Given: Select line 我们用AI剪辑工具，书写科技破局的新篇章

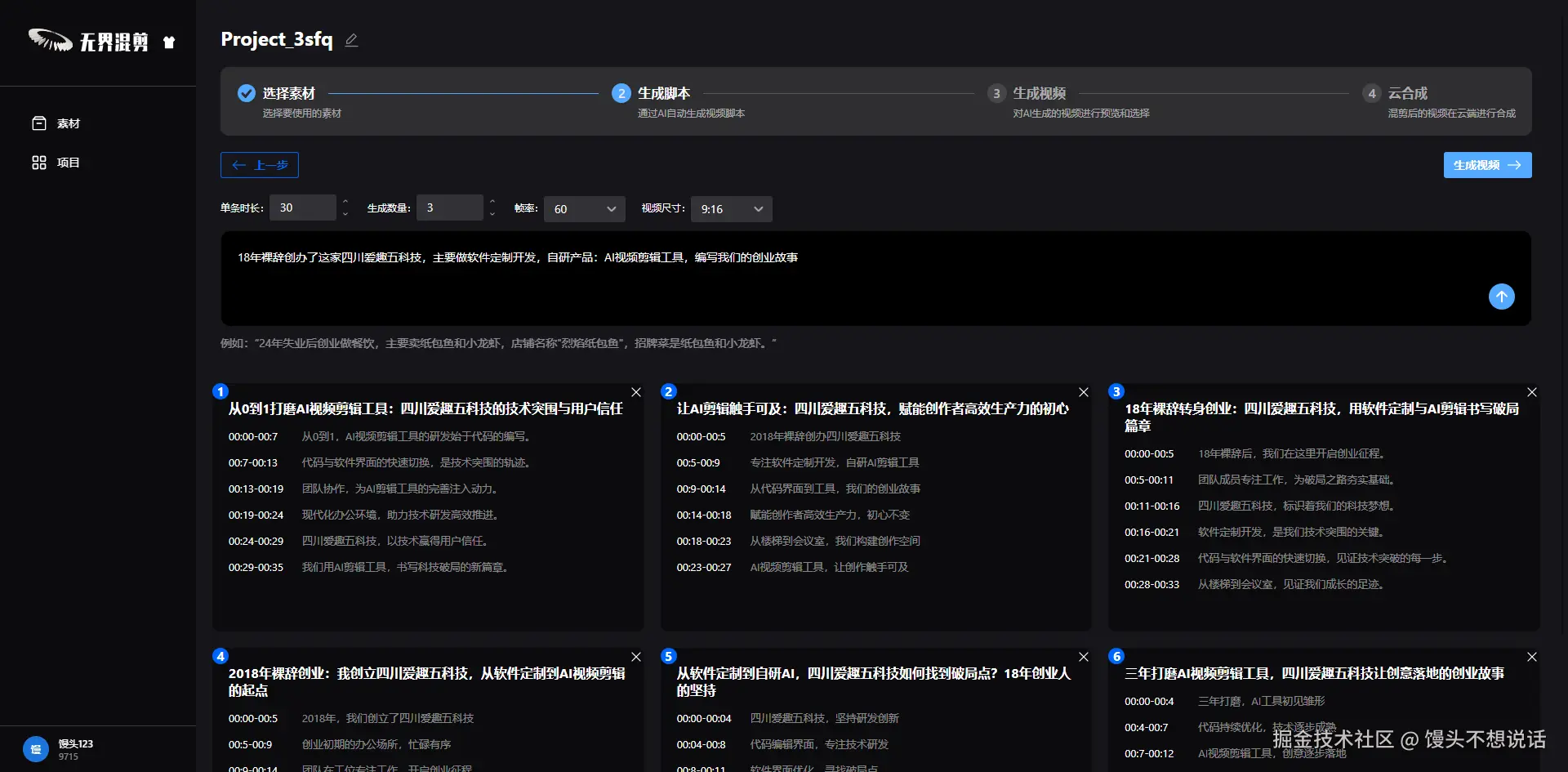Looking at the screenshot, I should click(x=407, y=568).
